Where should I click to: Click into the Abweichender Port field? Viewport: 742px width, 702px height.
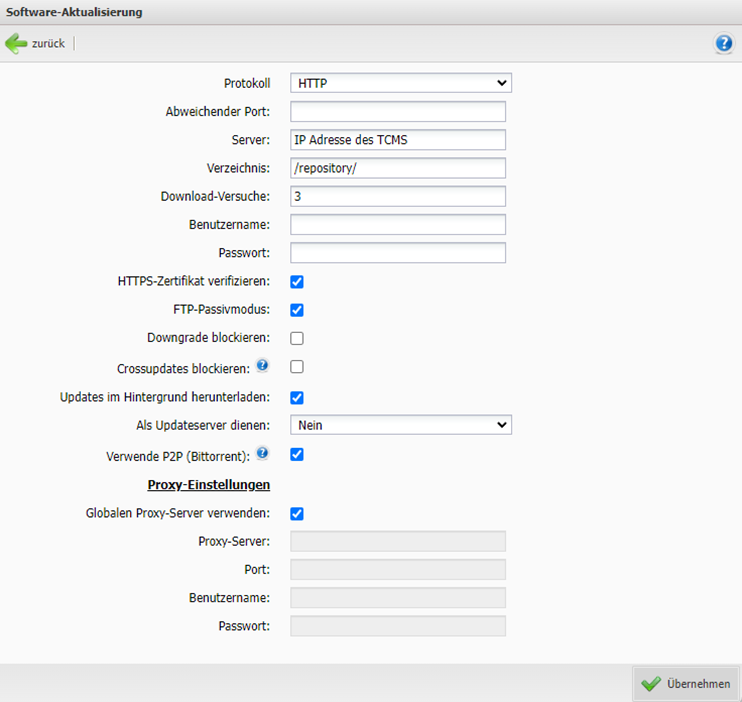tap(398, 112)
